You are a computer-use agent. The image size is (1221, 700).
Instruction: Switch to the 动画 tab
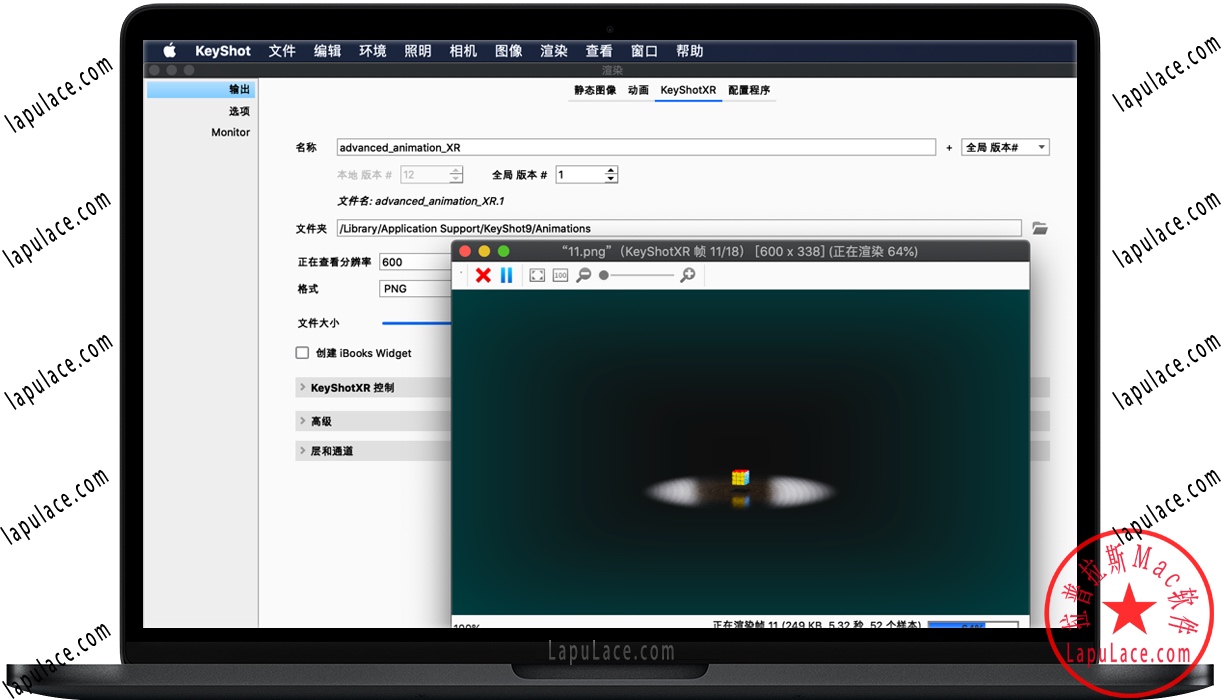click(x=638, y=90)
